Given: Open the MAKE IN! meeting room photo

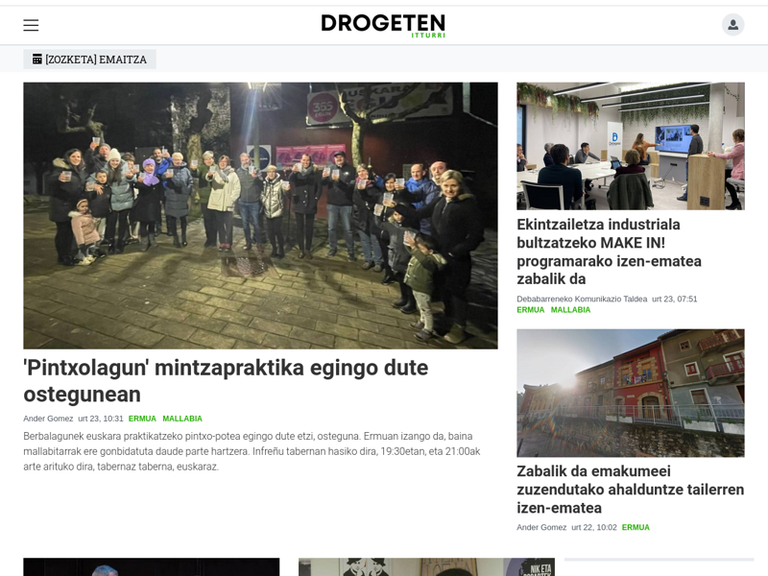Looking at the screenshot, I should click(630, 146).
